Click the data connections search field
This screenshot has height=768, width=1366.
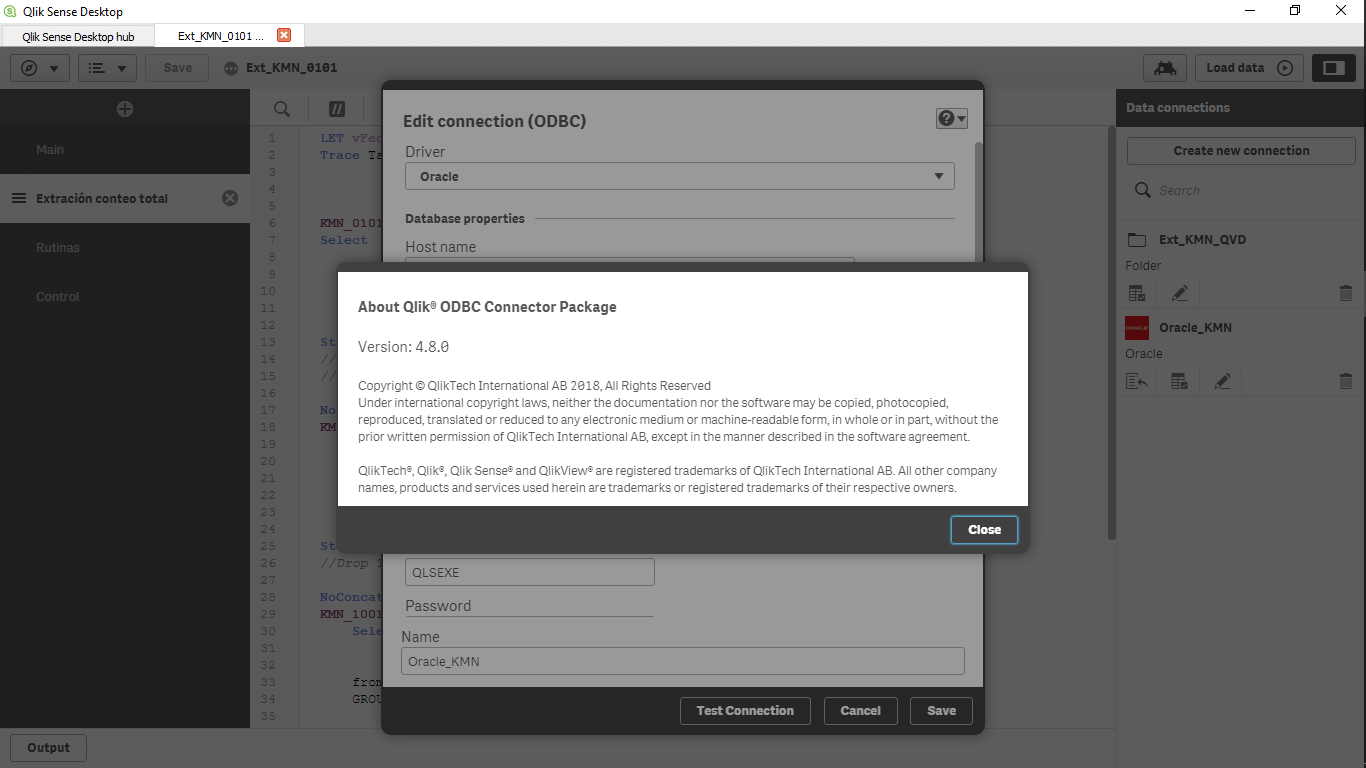click(x=1241, y=190)
